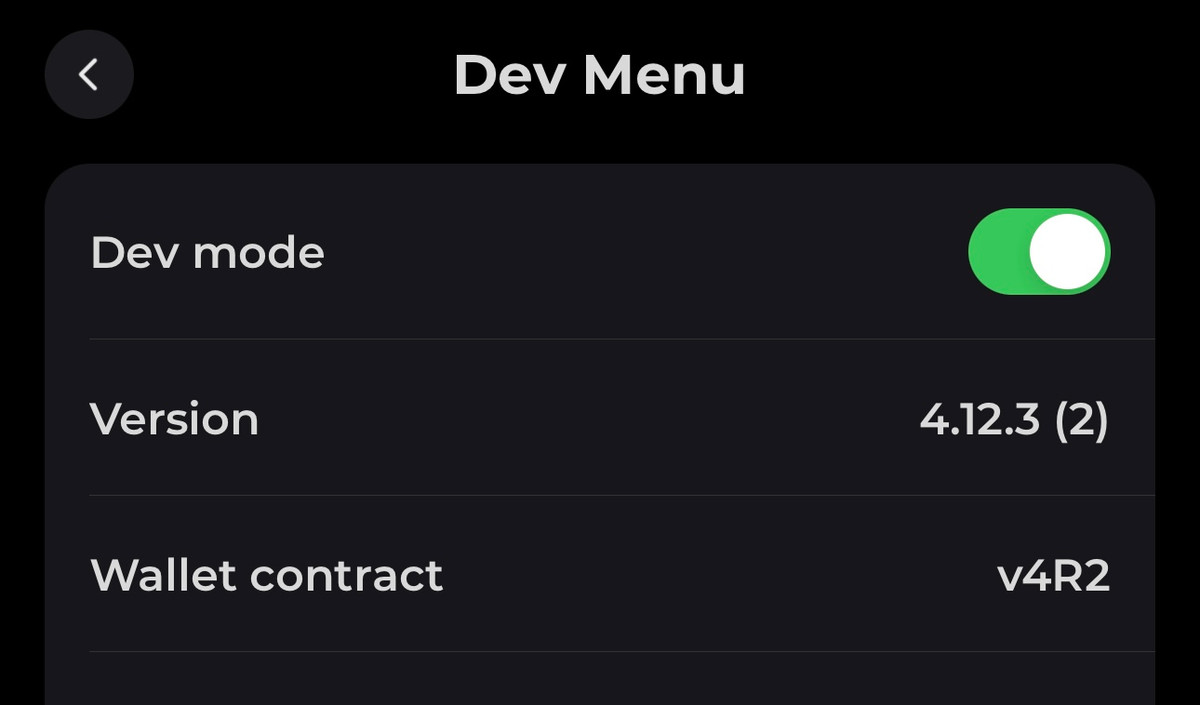Image resolution: width=1200 pixels, height=705 pixels.
Task: Click the word mode in Dev mode row
Action: (x=258, y=253)
